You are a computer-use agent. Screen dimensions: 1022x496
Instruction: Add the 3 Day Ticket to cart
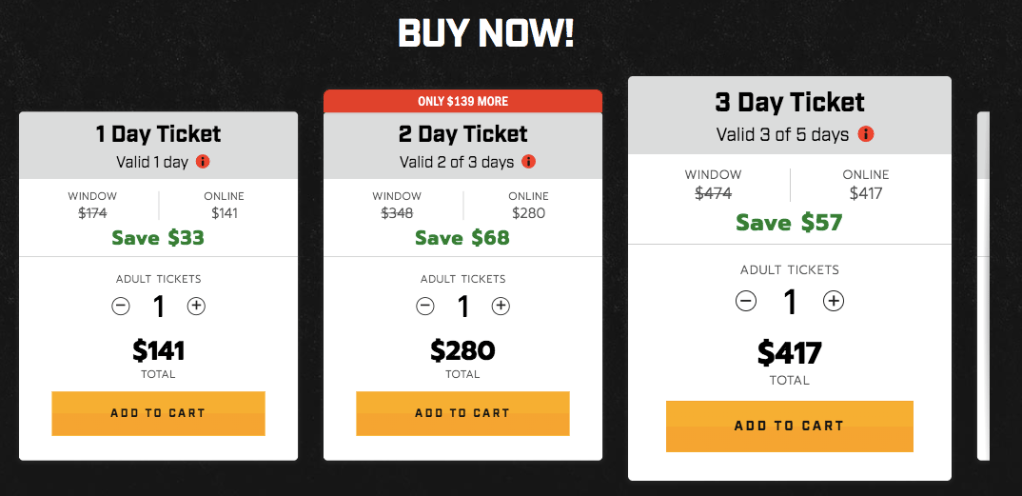click(x=789, y=426)
